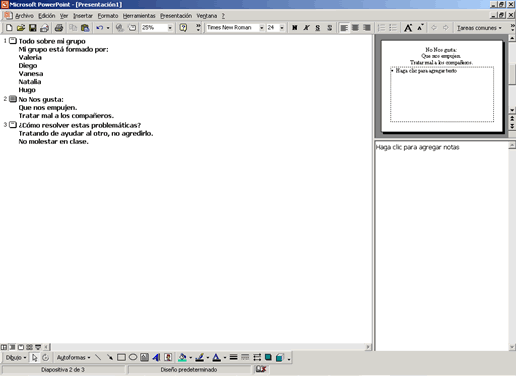Select the Arrow drawing tool
Screen dimensions: 517x377
(x=109, y=358)
